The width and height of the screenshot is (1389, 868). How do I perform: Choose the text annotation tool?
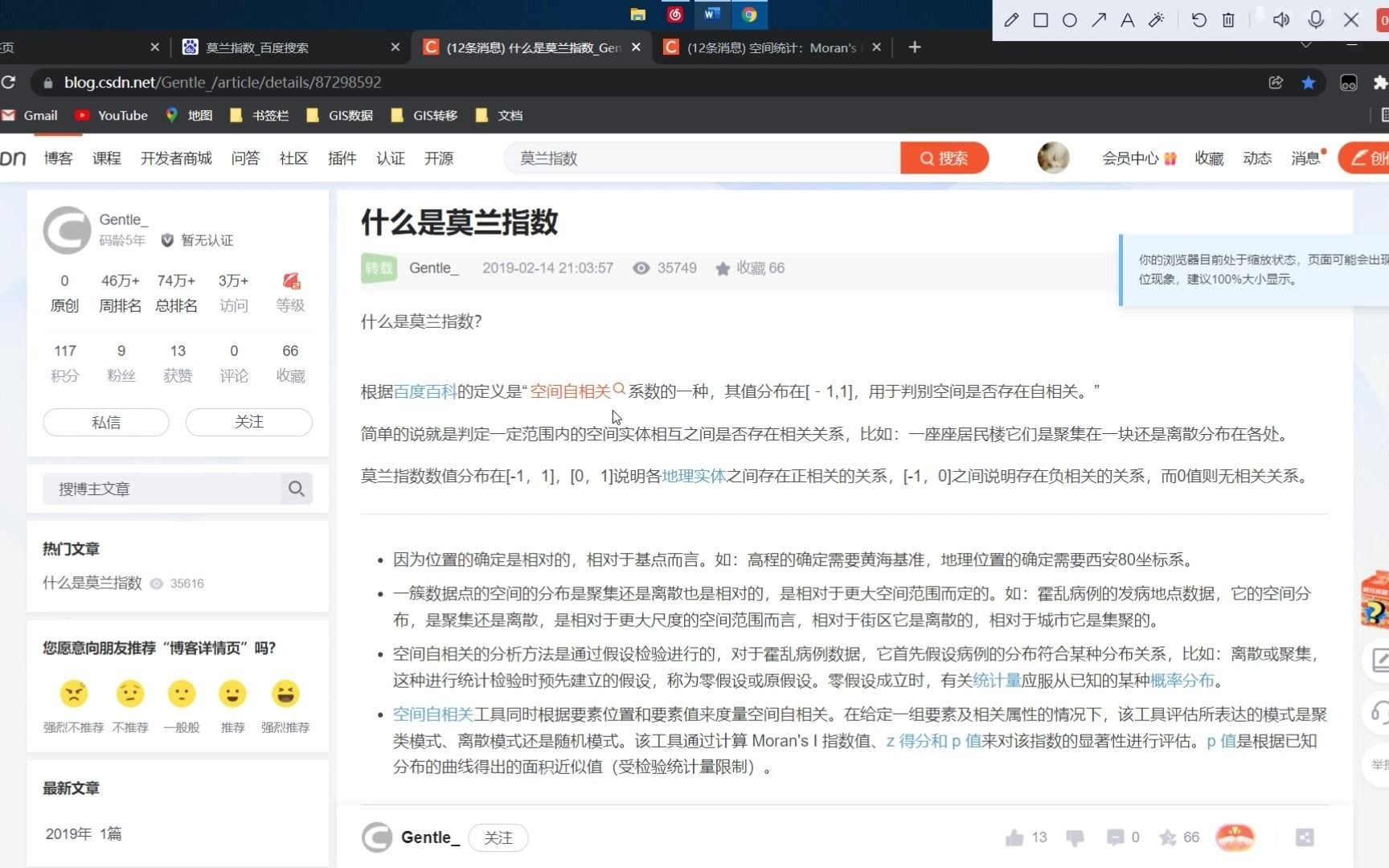[x=1128, y=19]
